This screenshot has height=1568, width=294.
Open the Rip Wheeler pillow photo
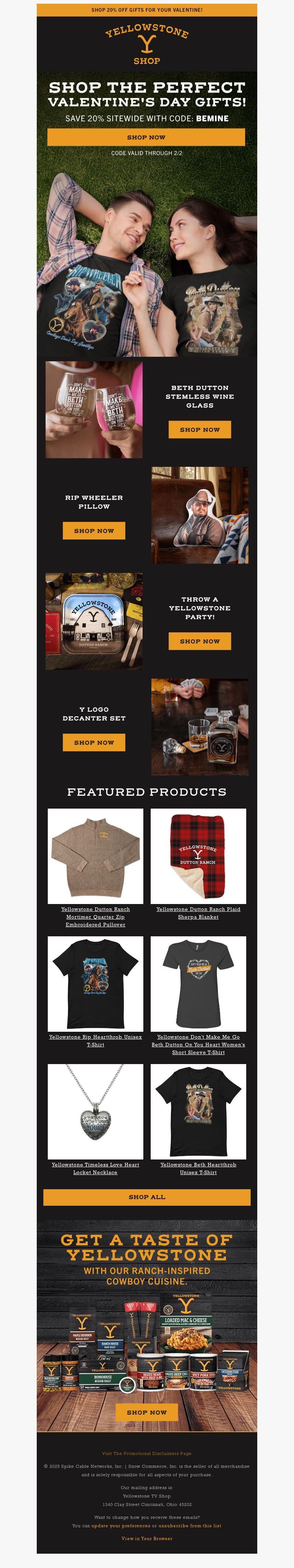[x=200, y=515]
